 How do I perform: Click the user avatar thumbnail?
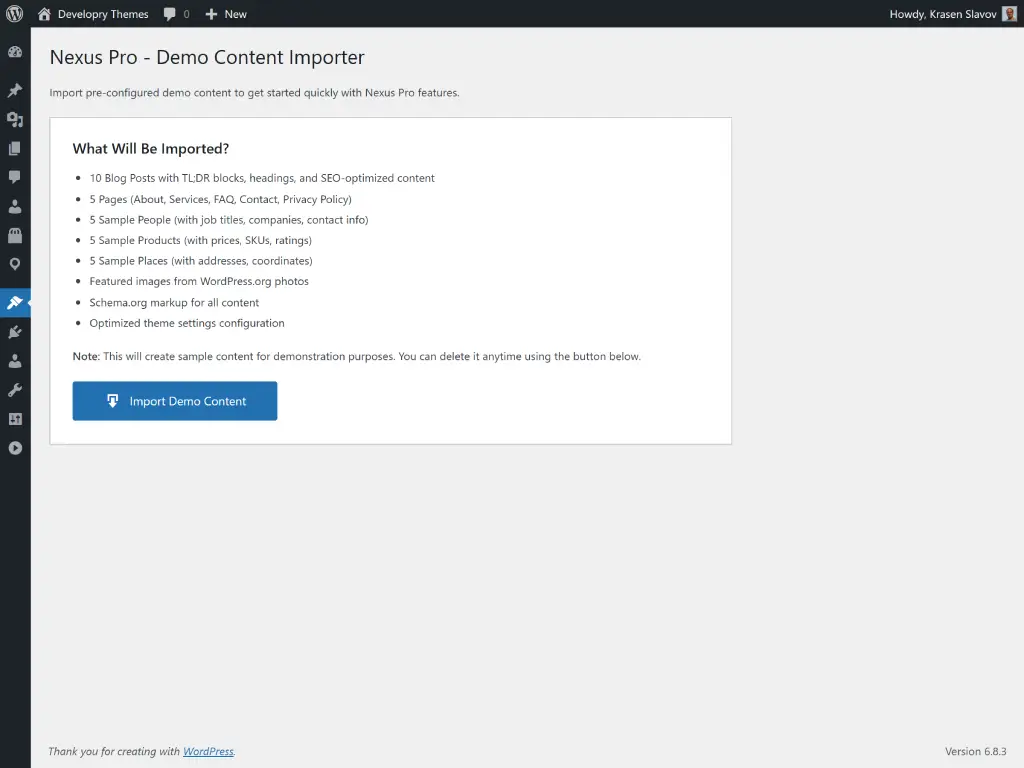(1009, 14)
